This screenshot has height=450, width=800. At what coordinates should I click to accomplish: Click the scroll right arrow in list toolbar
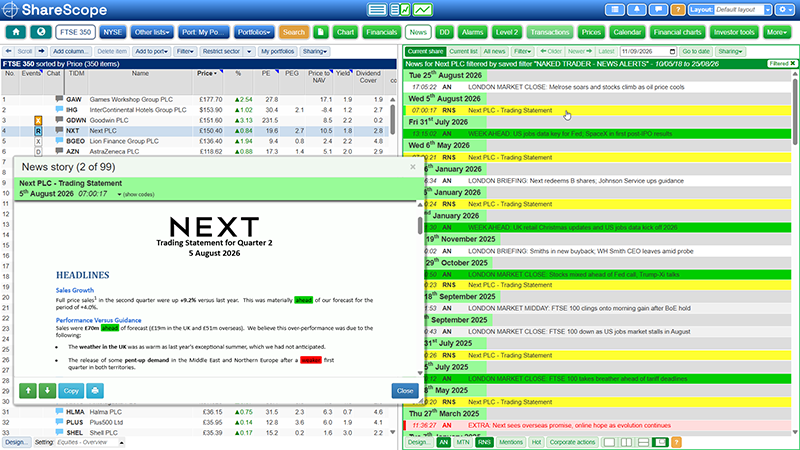(x=41, y=52)
